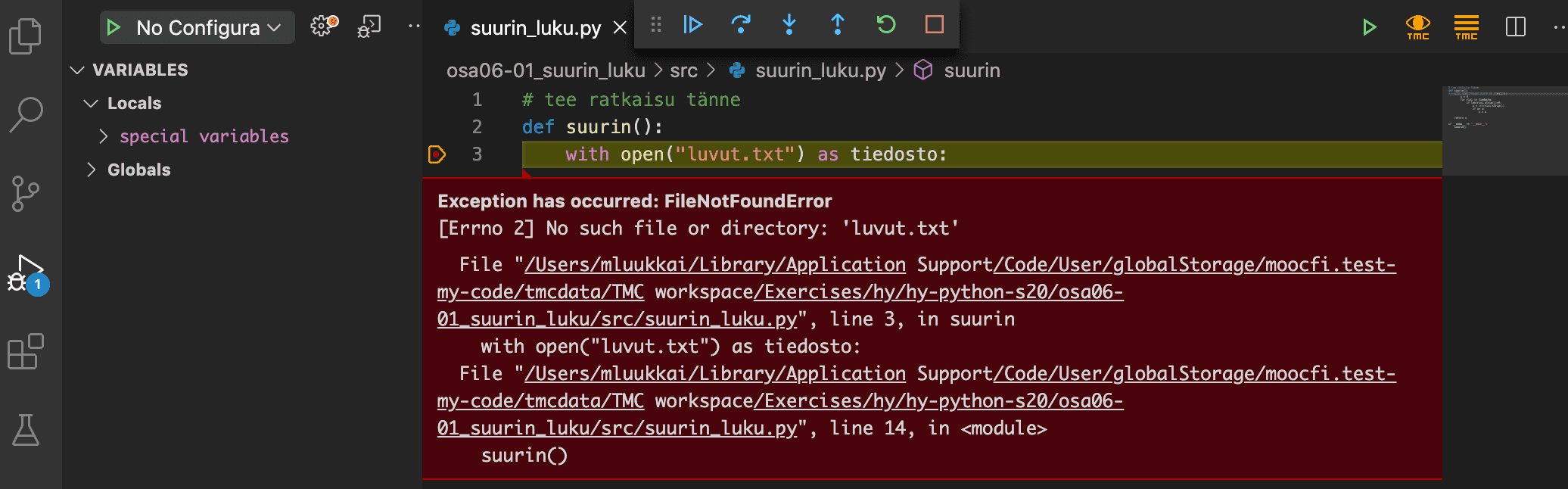This screenshot has height=489, width=1568.
Task: Click the Step Over debug button
Action: pos(741,25)
